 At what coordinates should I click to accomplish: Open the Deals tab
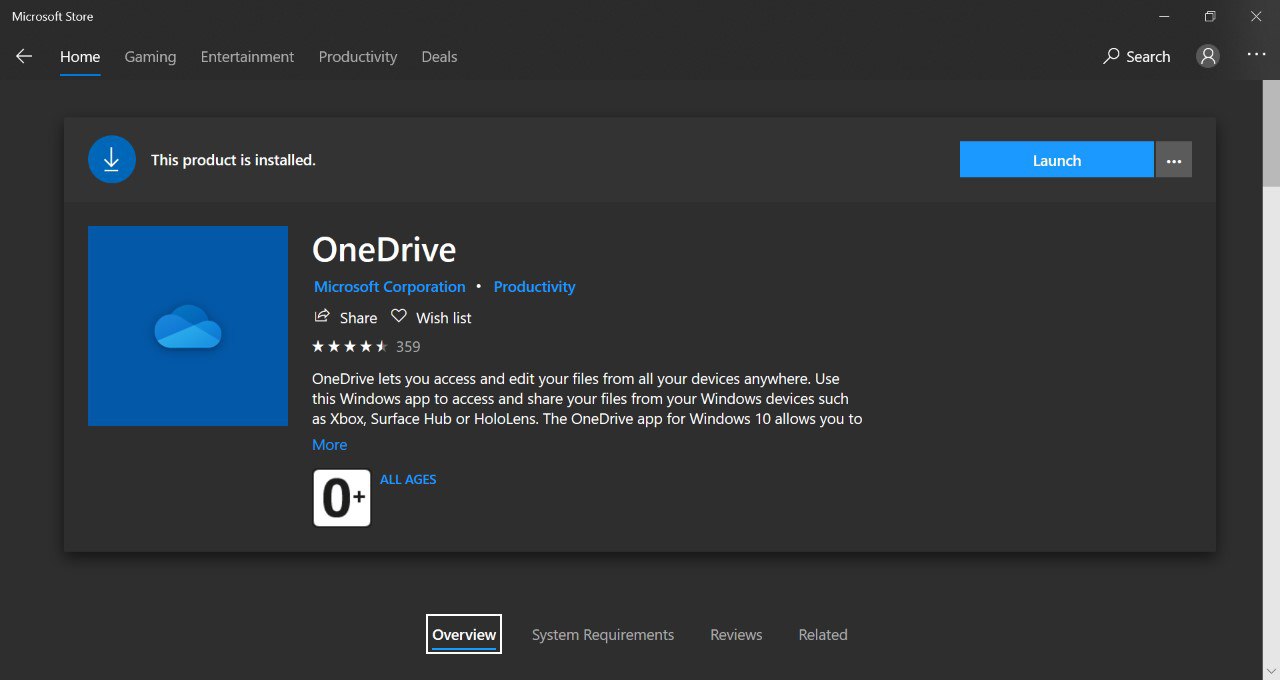click(x=439, y=57)
